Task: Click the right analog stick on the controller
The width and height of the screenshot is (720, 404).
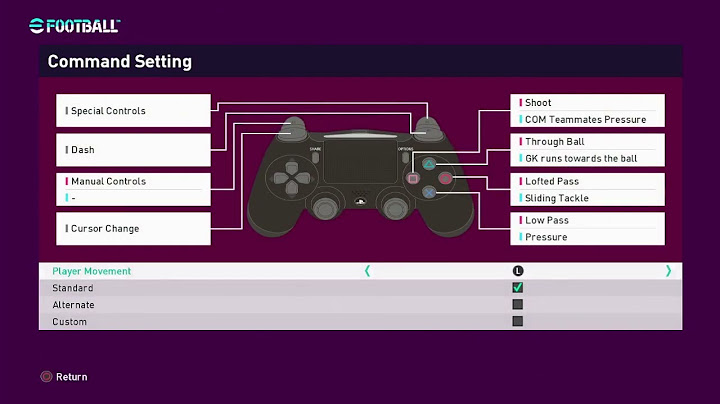Action: pyautogui.click(x=394, y=208)
